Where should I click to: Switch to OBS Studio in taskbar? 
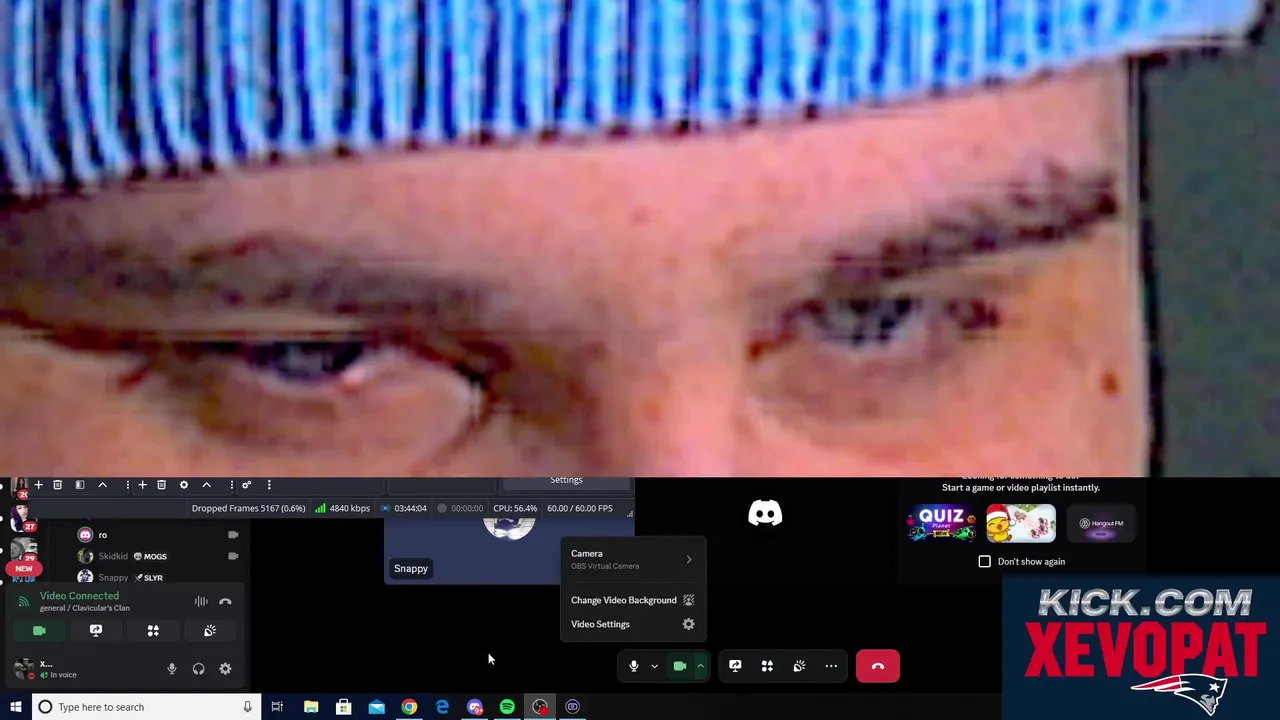[x=540, y=707]
